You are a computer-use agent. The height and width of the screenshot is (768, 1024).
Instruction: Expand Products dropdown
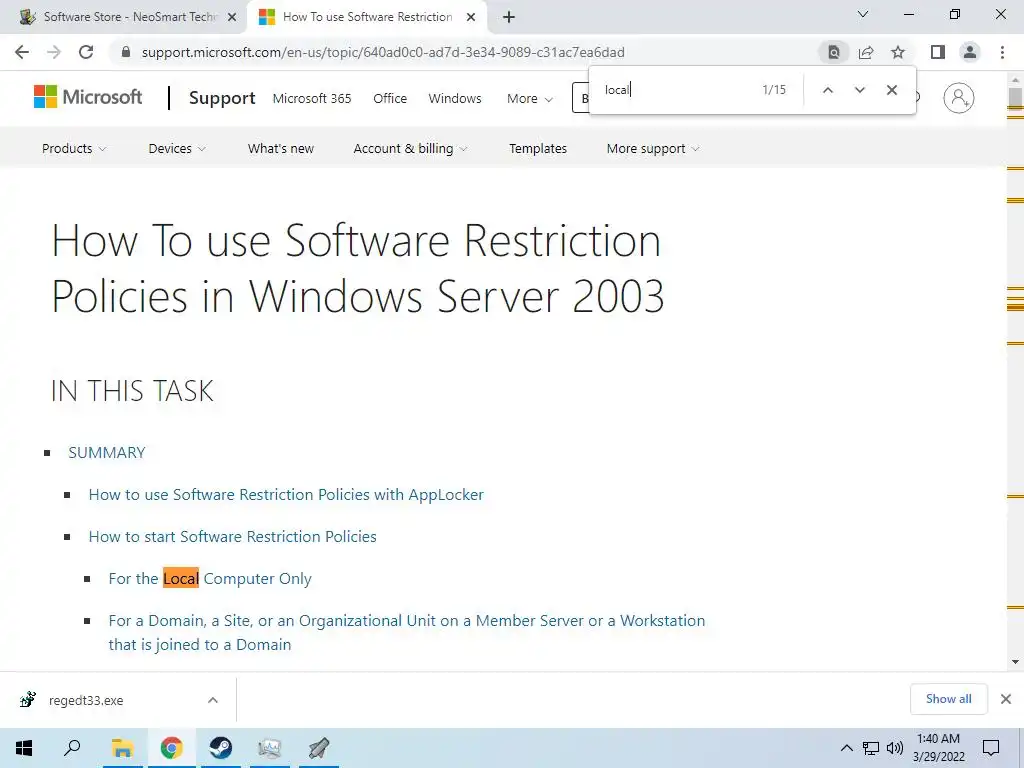pos(74,148)
